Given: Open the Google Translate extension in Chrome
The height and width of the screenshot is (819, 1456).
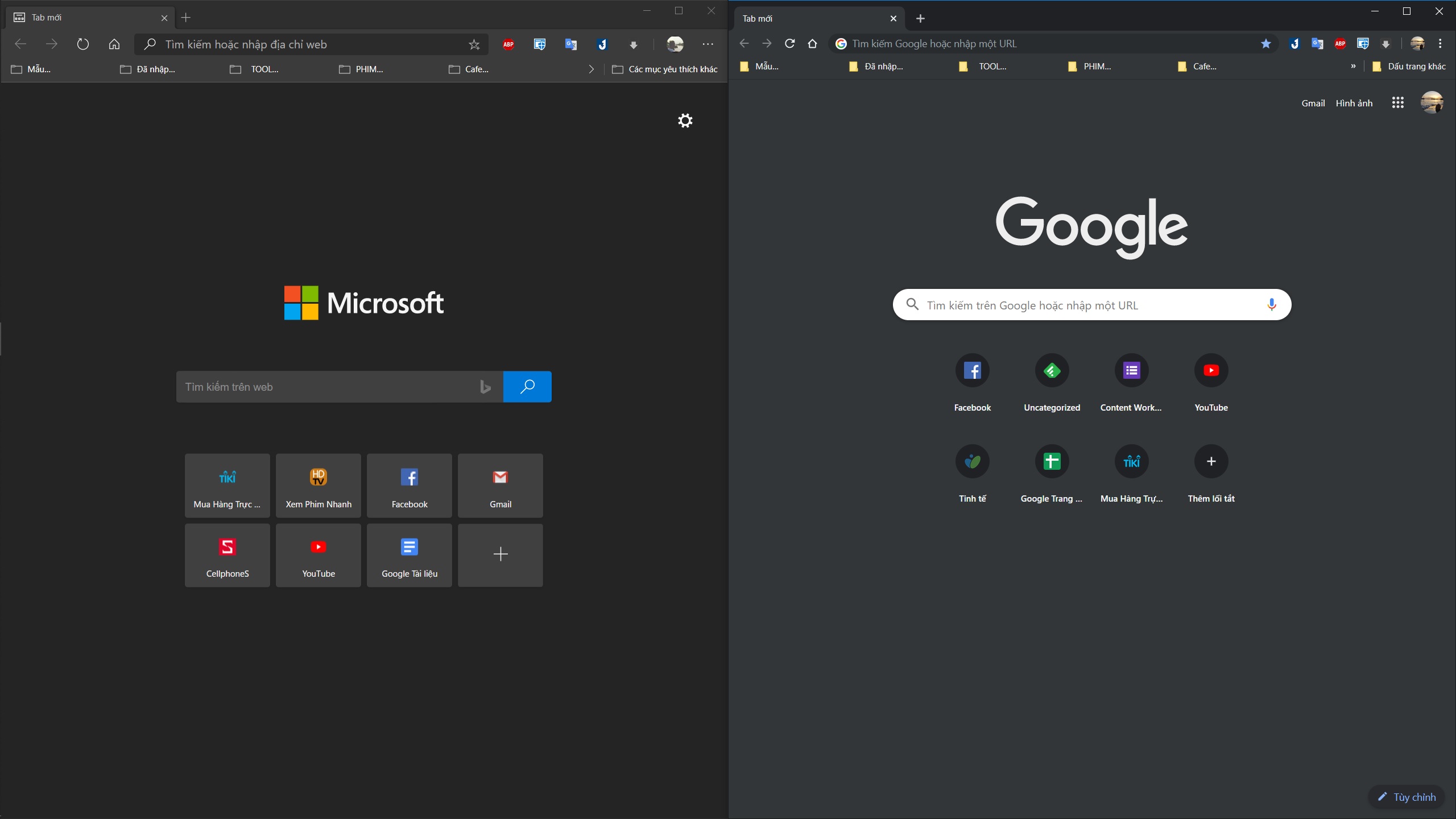Looking at the screenshot, I should coord(1317,44).
